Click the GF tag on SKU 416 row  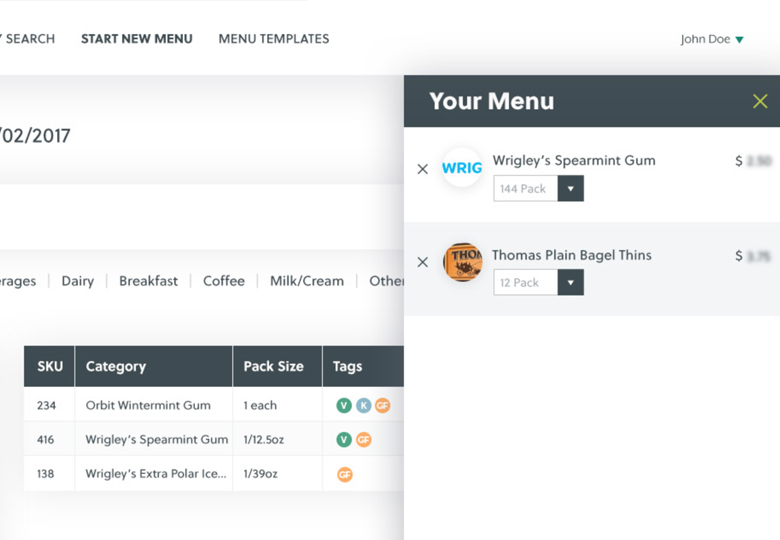click(x=364, y=440)
